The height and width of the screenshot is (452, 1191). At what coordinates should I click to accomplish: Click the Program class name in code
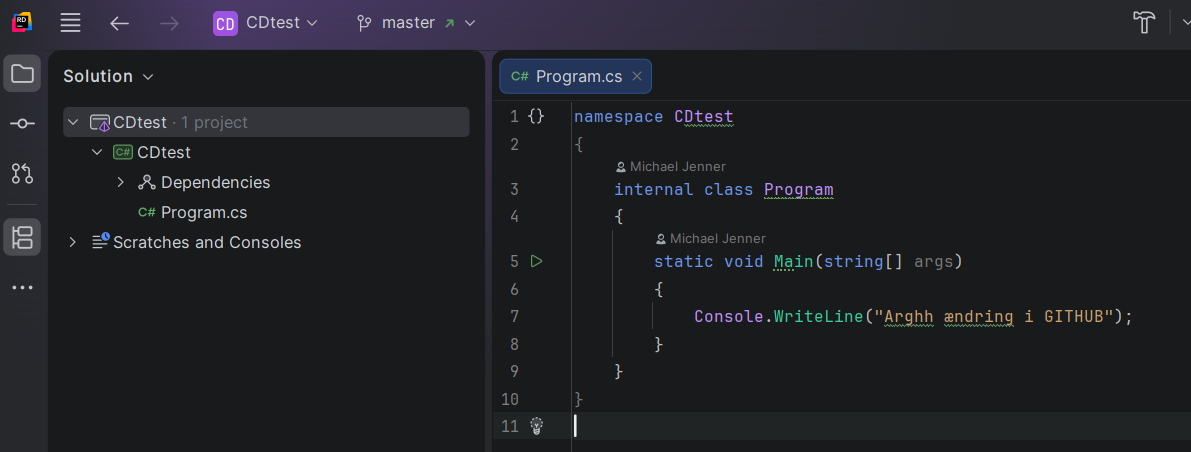pyautogui.click(x=798, y=189)
